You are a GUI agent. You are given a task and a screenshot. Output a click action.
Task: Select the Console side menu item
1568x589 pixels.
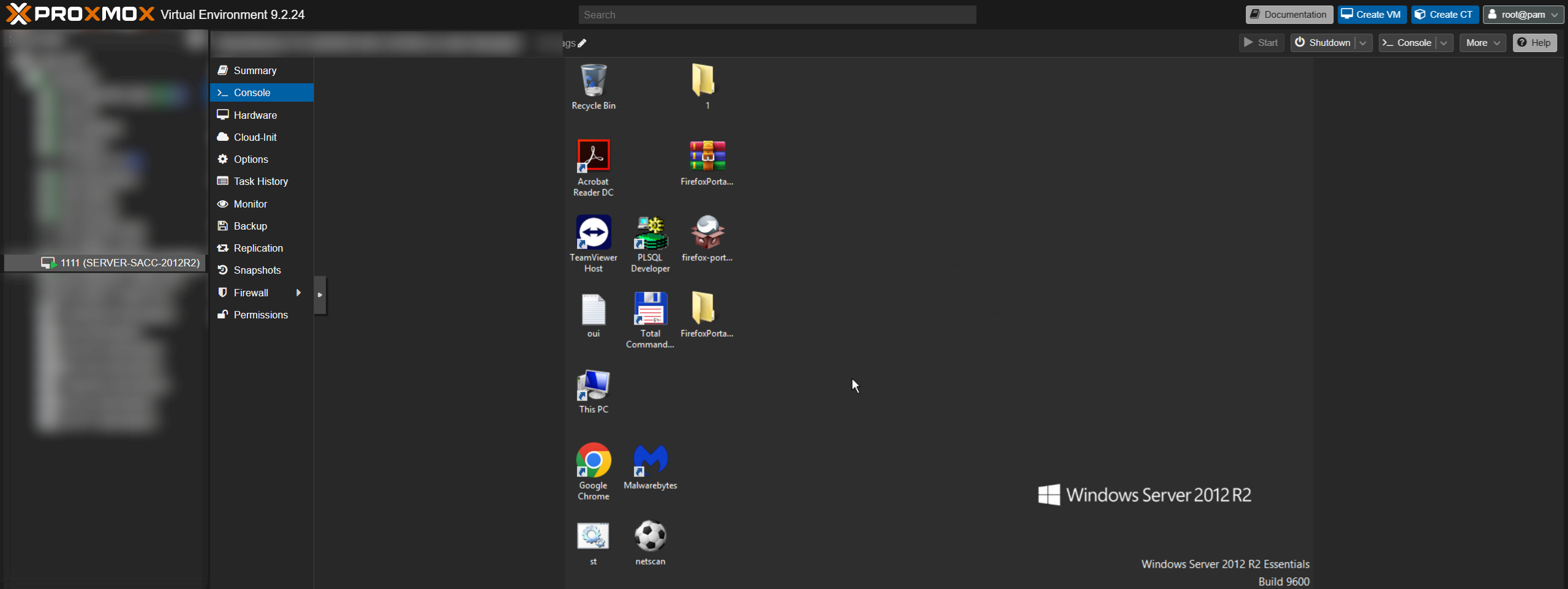click(x=262, y=92)
